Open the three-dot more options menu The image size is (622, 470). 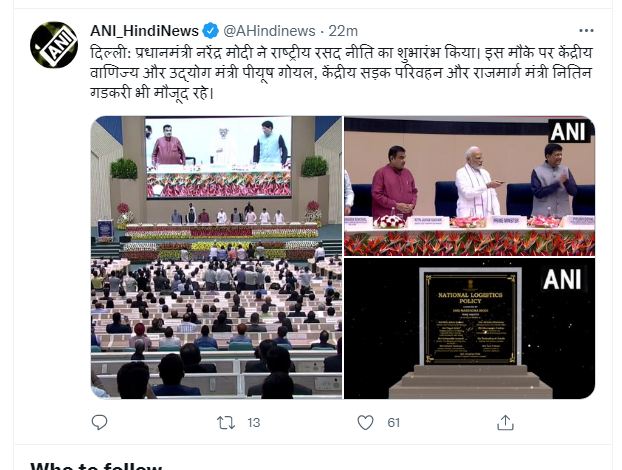(586, 31)
